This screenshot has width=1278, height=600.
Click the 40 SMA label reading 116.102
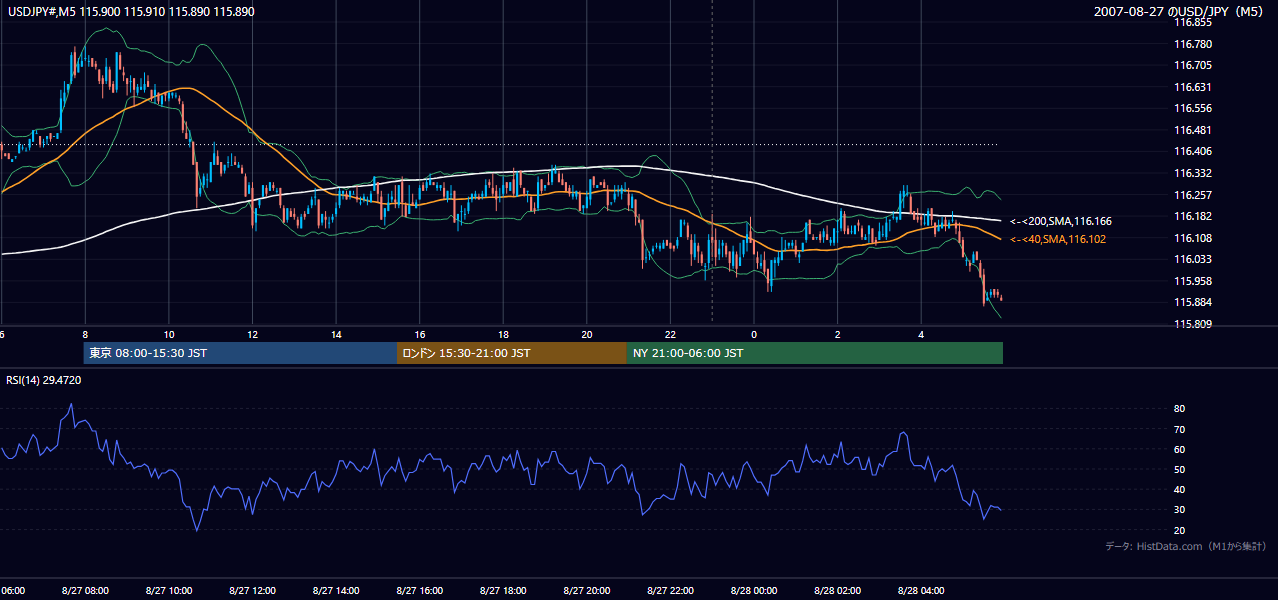point(1058,239)
